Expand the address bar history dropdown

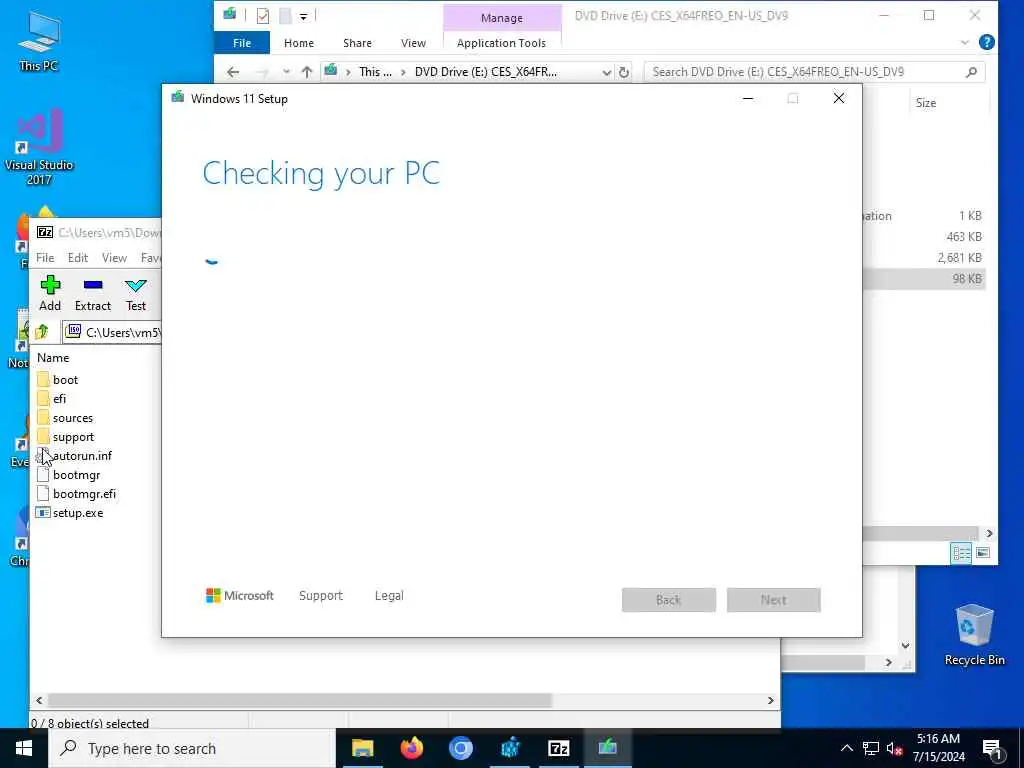click(x=607, y=72)
